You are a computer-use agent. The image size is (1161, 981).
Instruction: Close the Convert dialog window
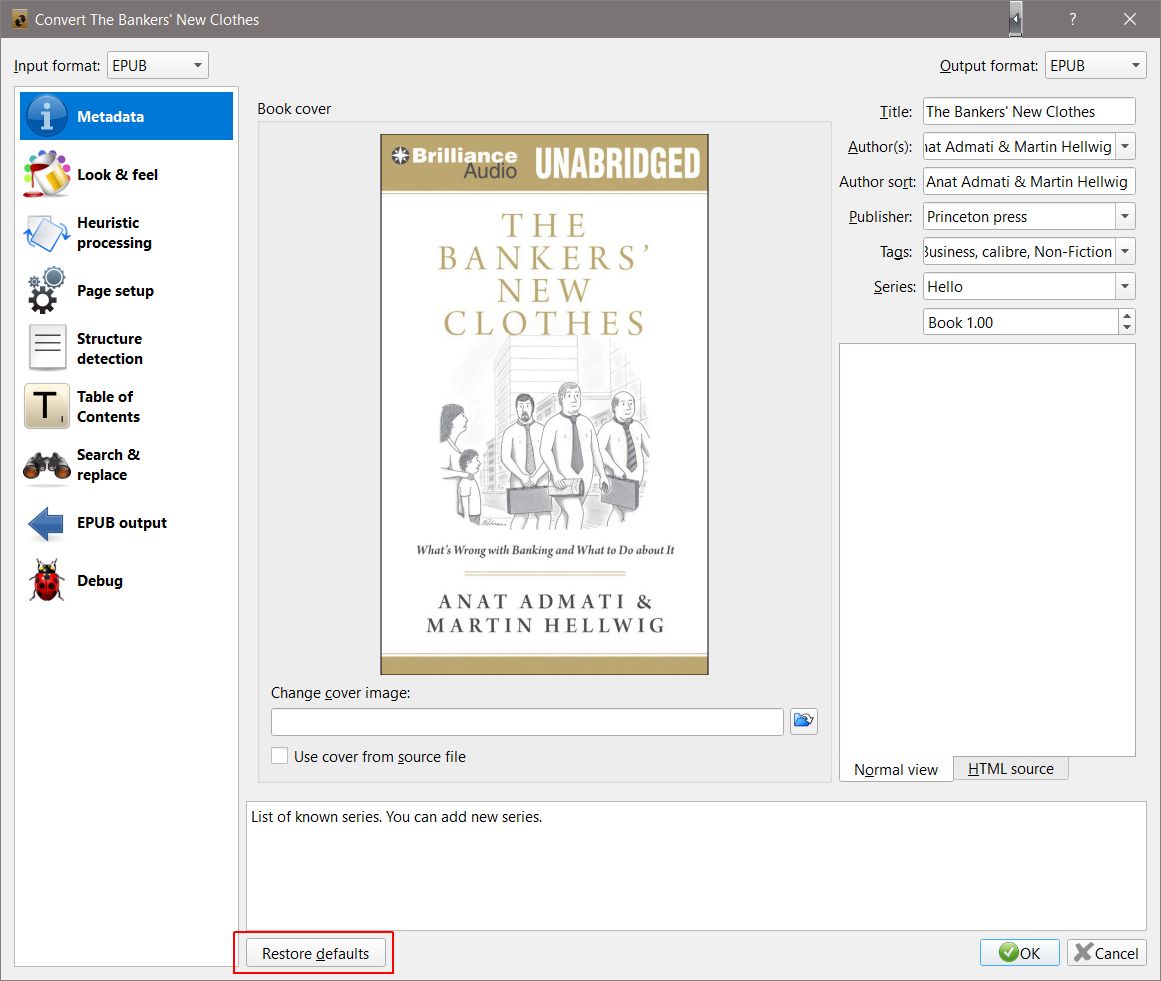1129,19
